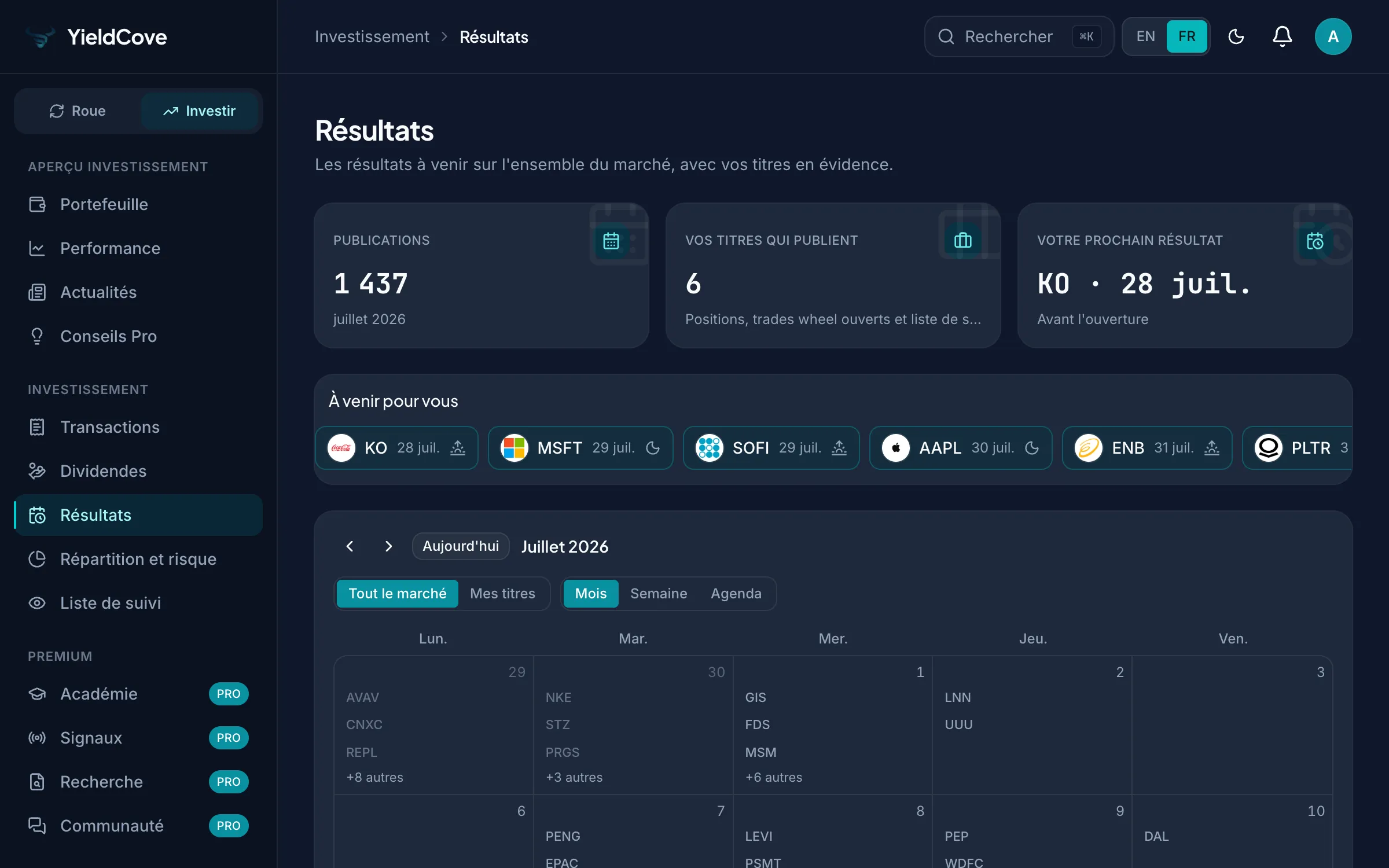Select the Roue mode button
Image resolution: width=1389 pixels, height=868 pixels.
point(78,111)
